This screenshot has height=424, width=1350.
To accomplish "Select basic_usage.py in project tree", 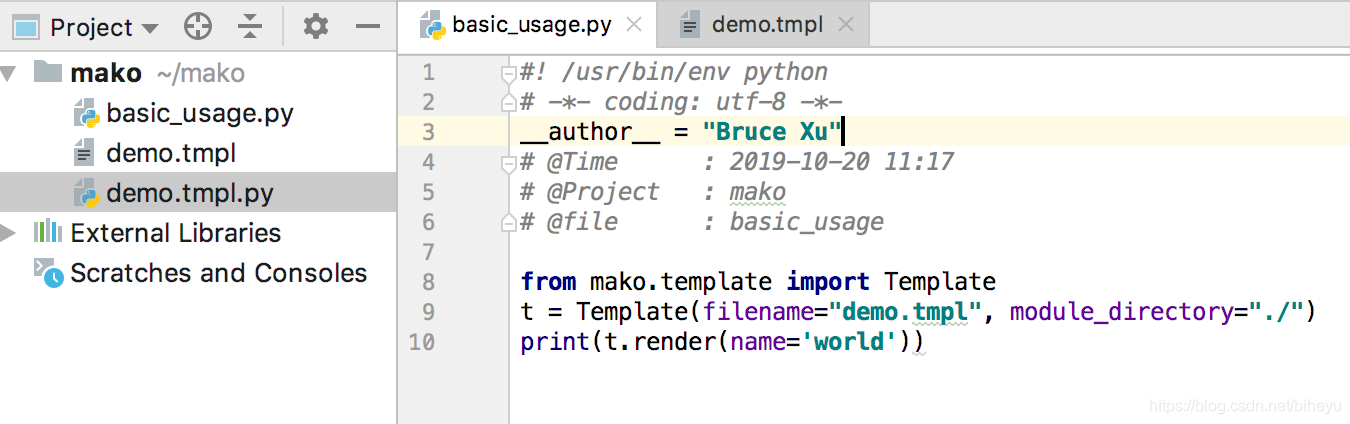I will (199, 113).
